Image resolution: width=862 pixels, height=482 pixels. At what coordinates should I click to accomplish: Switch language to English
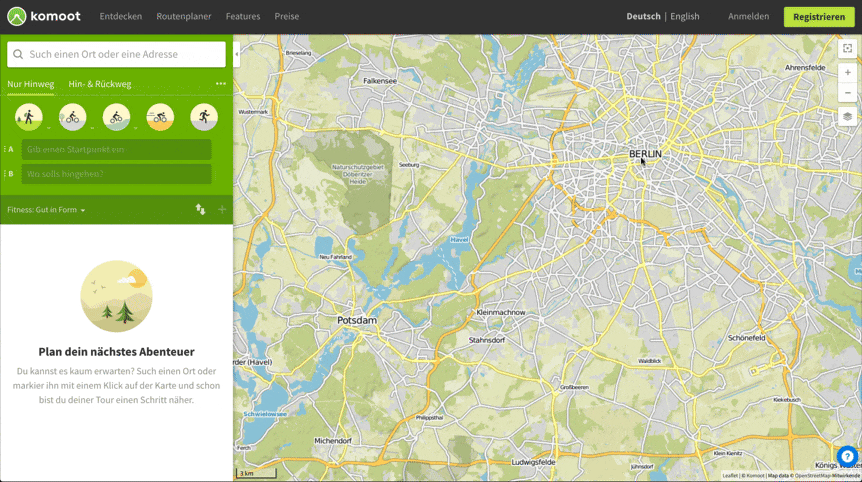(x=685, y=17)
